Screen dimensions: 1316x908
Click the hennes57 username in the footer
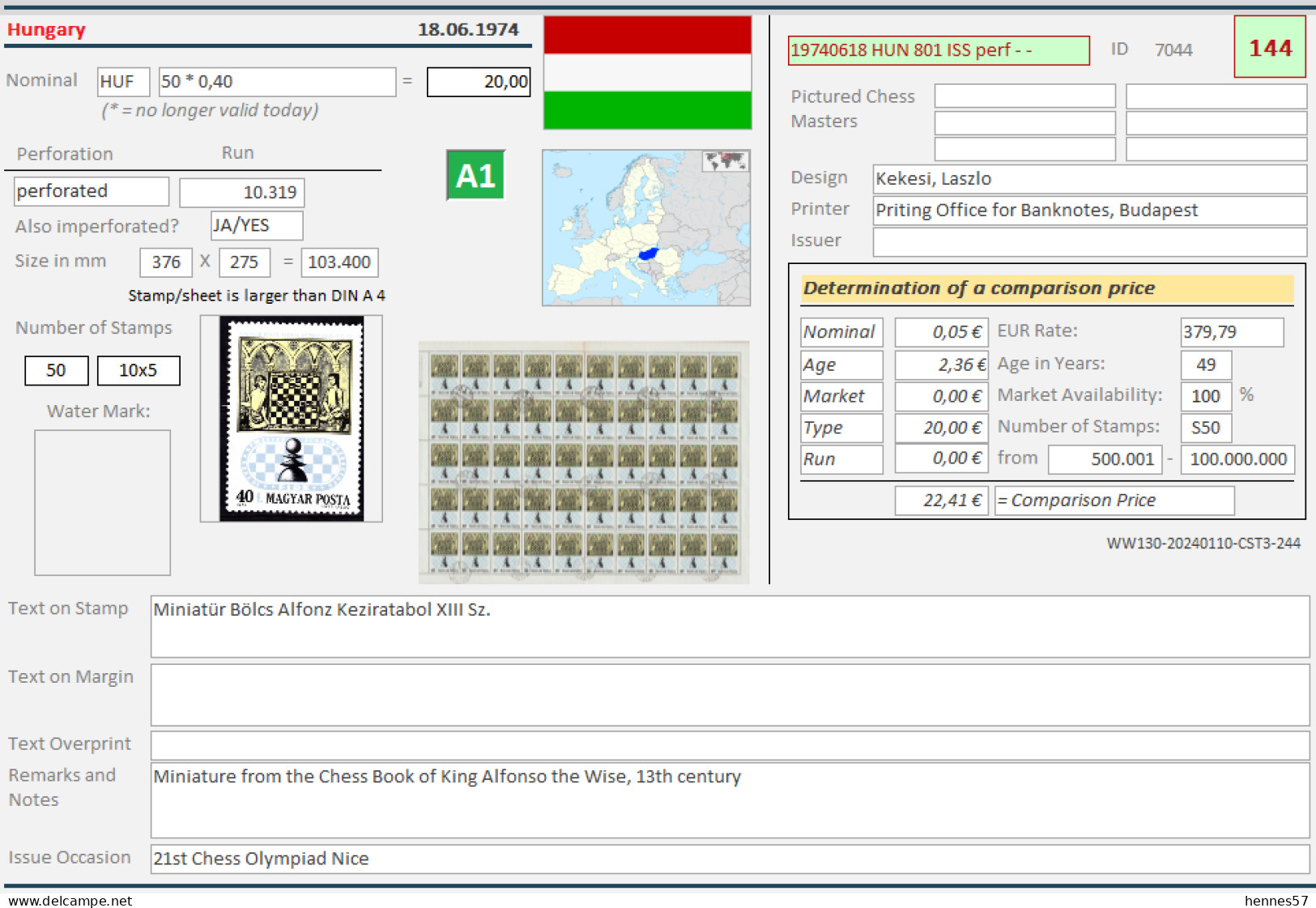1276,901
